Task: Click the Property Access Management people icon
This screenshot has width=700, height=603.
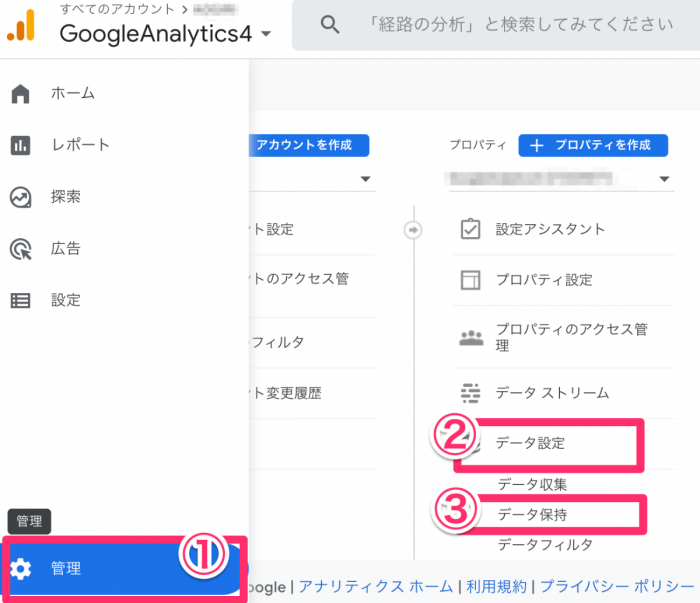Action: [x=470, y=336]
